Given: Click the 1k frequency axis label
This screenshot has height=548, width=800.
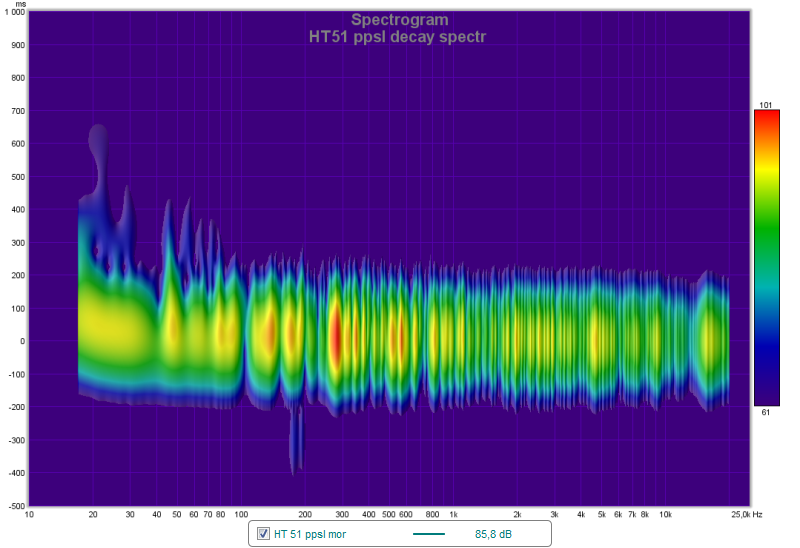Looking at the screenshot, I should pyautogui.click(x=453, y=514).
